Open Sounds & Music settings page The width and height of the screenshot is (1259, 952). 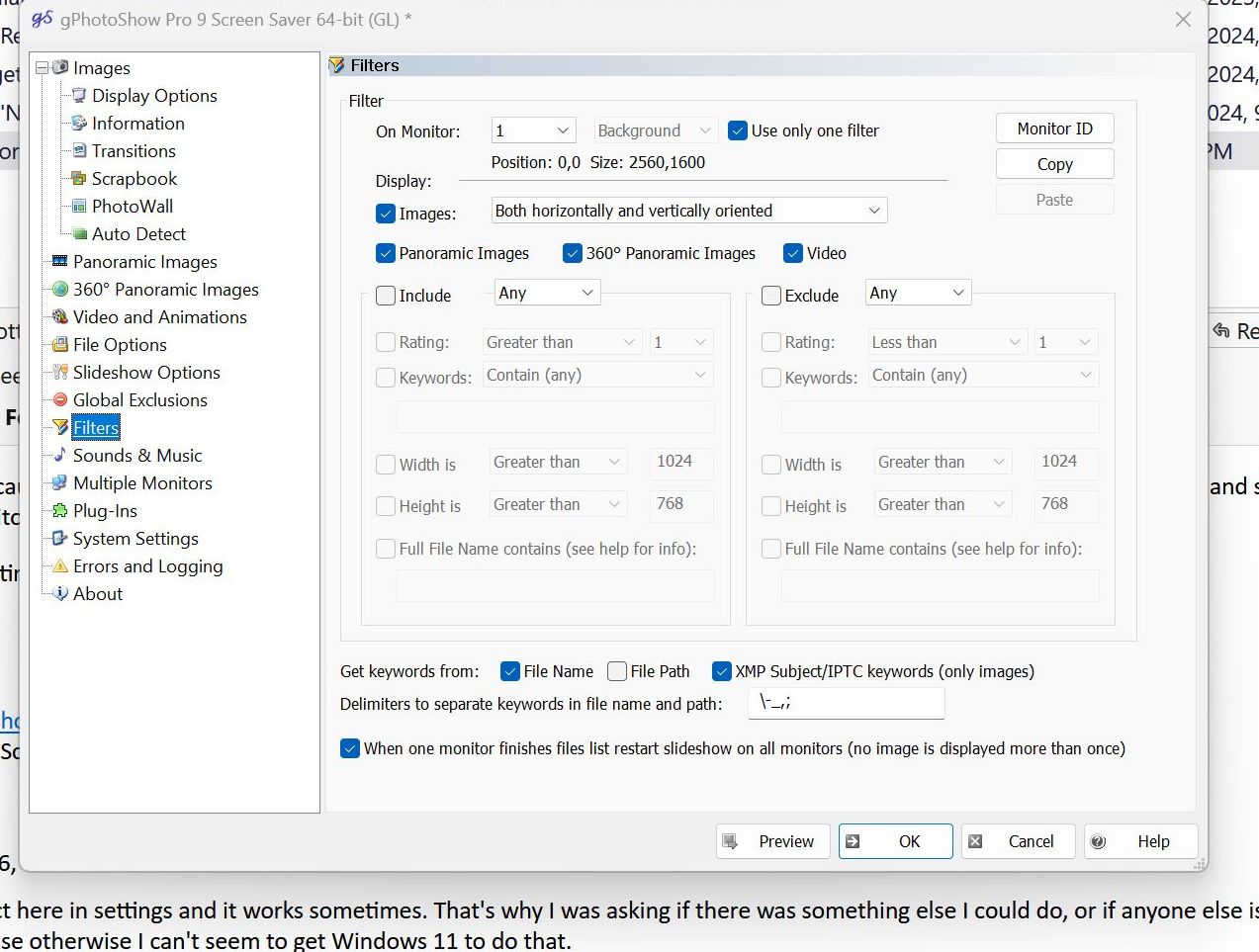pyautogui.click(x=137, y=456)
